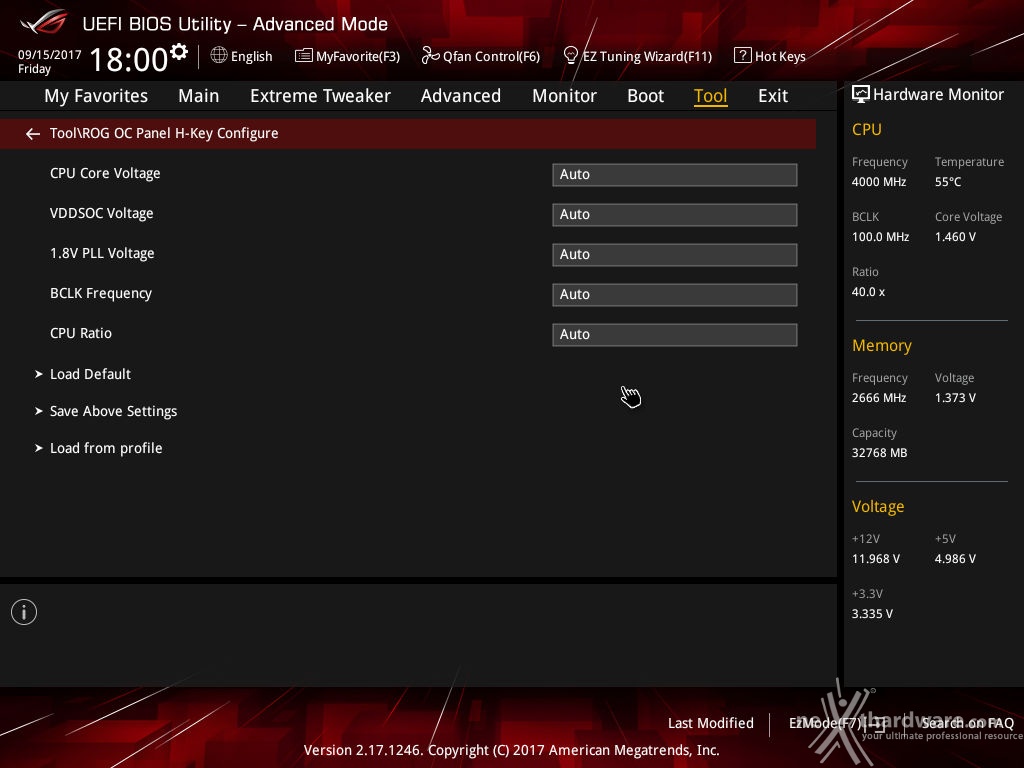Click the CPU heading in Hardware Monitor
This screenshot has width=1024, height=768.
[867, 129]
